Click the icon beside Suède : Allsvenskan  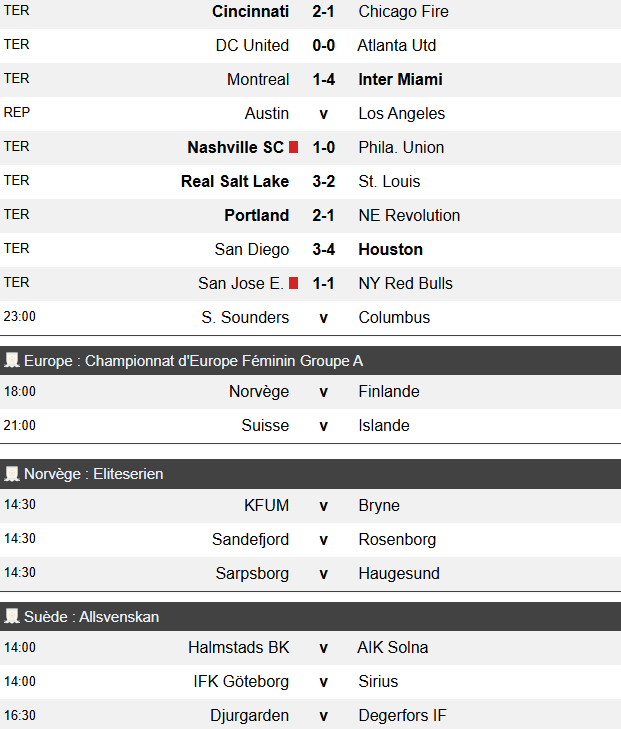[12, 617]
